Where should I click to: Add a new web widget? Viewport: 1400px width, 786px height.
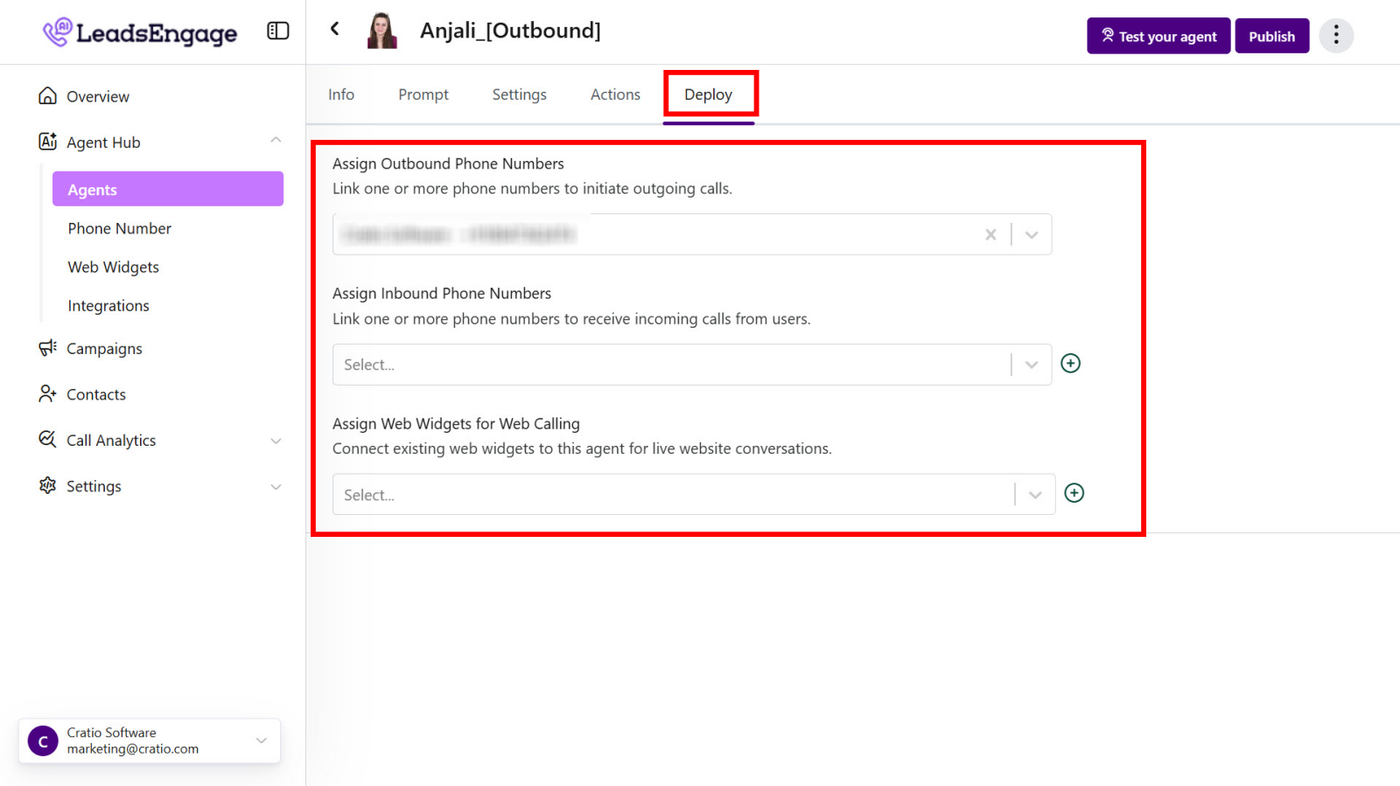point(1074,493)
